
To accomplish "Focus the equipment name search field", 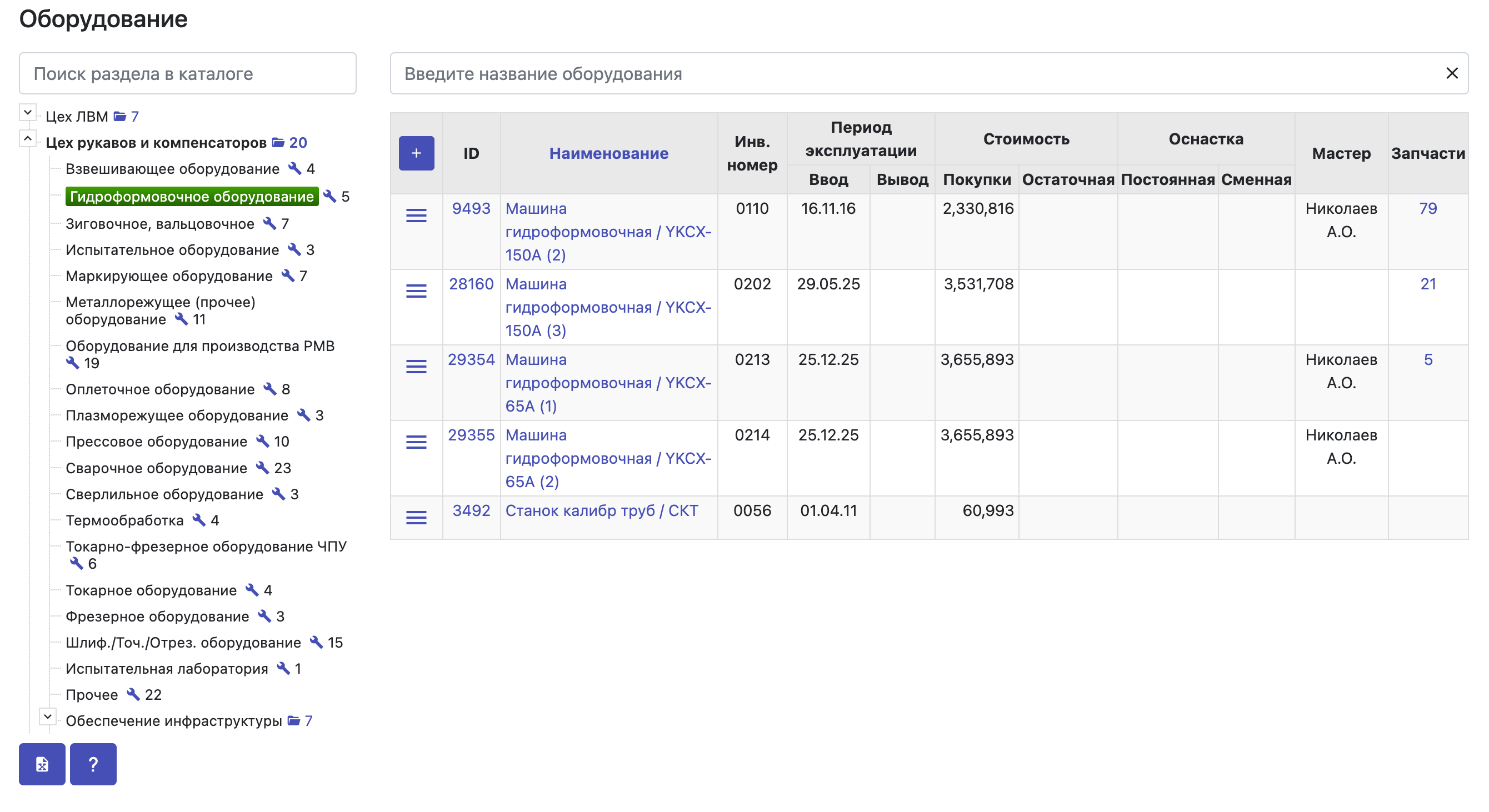I will pyautogui.click(x=915, y=73).
